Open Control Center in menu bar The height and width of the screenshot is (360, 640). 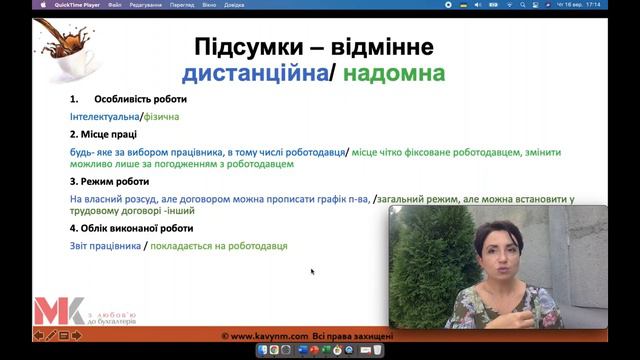point(535,5)
